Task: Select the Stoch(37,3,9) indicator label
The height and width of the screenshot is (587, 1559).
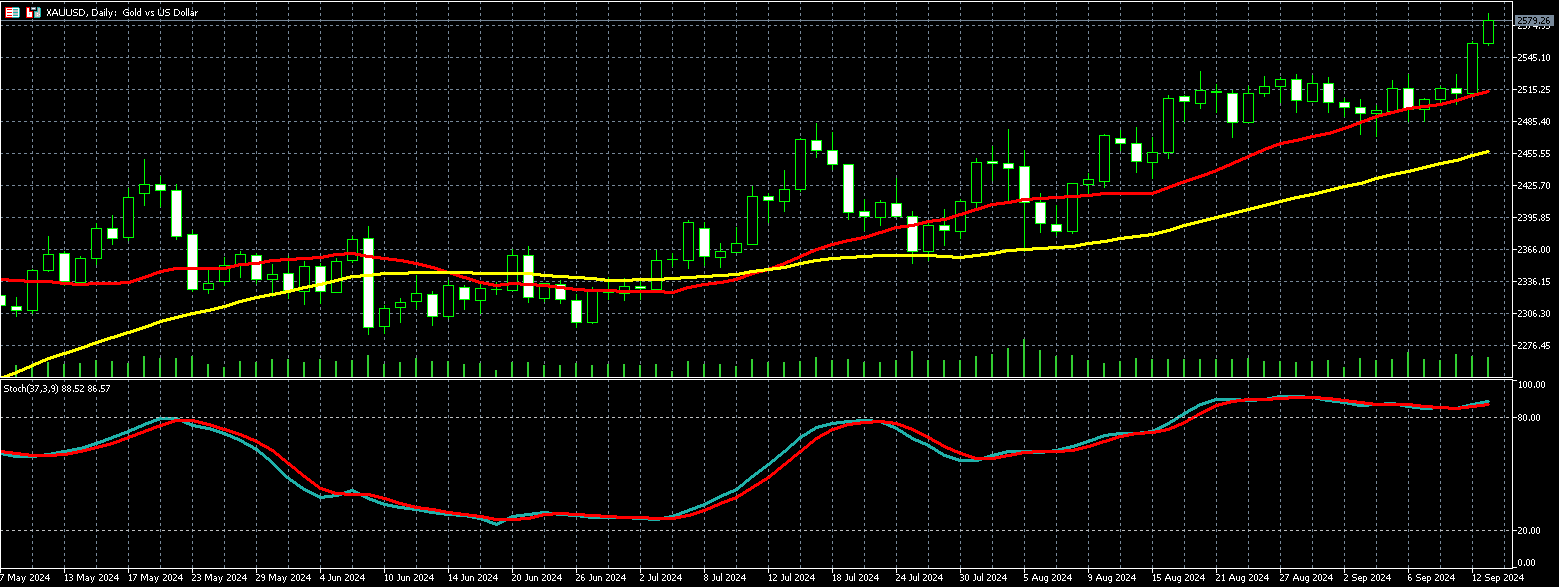Action: (56, 388)
